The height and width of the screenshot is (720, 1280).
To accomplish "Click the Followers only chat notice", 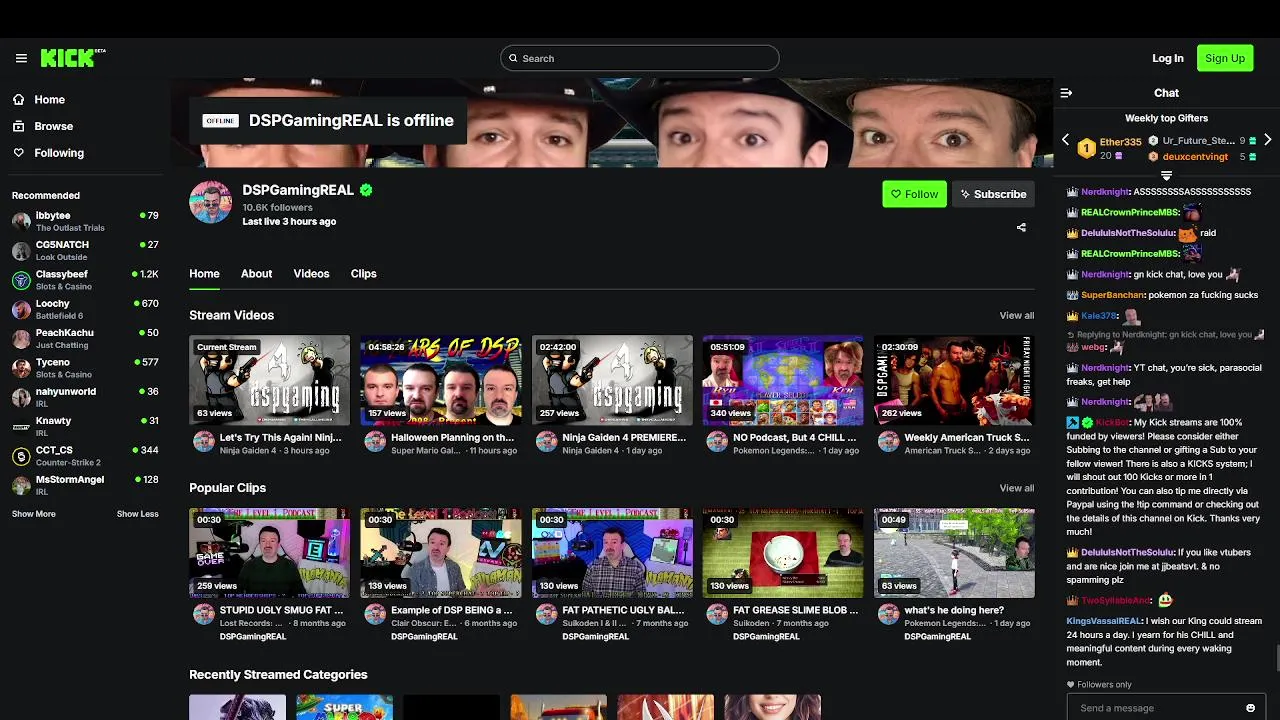I will pos(1099,685).
